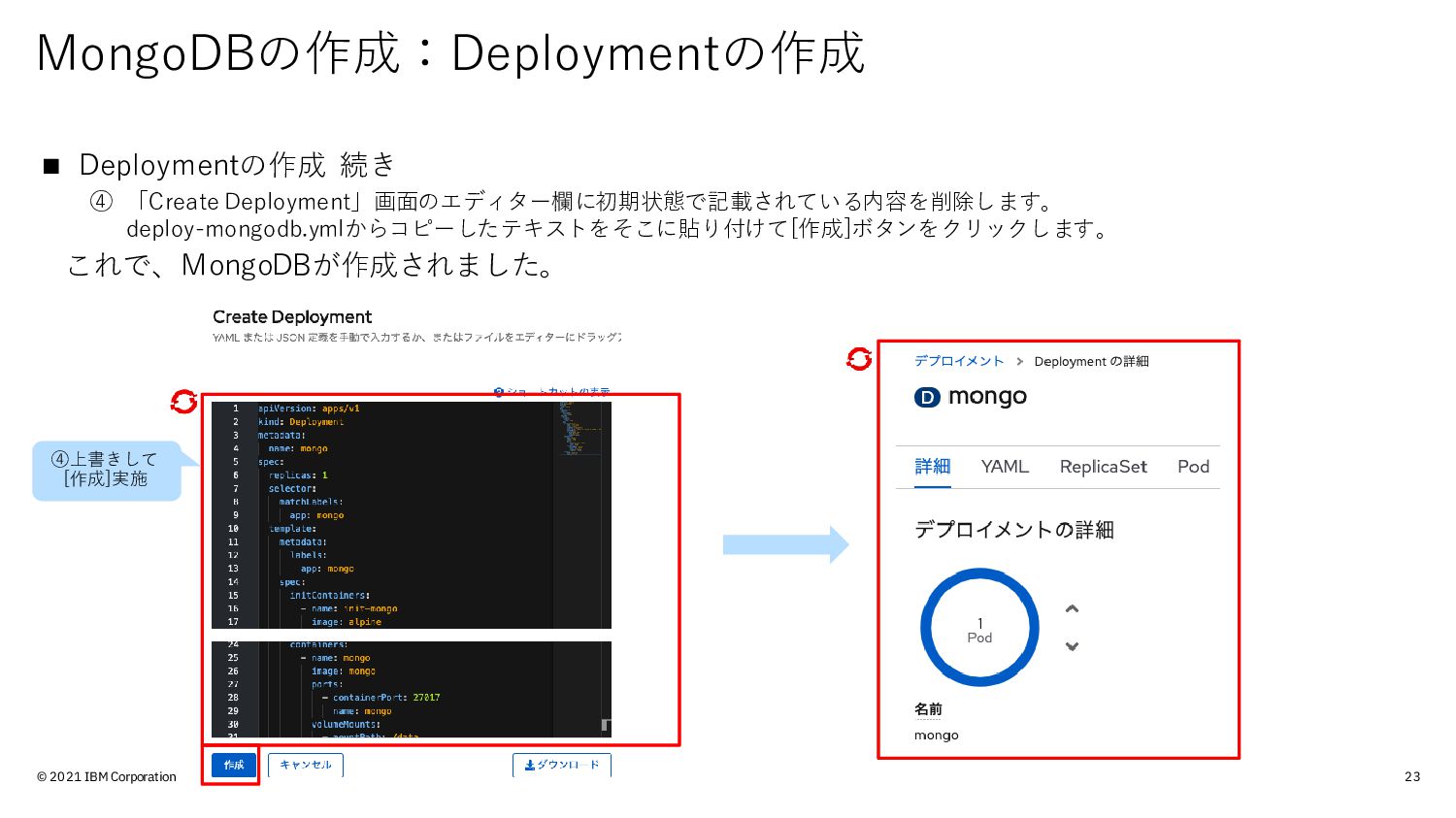Image resolution: width=1456 pixels, height=818 pixels.
Task: Open the デプロイメント breadcrumb link
Action: 959,361
